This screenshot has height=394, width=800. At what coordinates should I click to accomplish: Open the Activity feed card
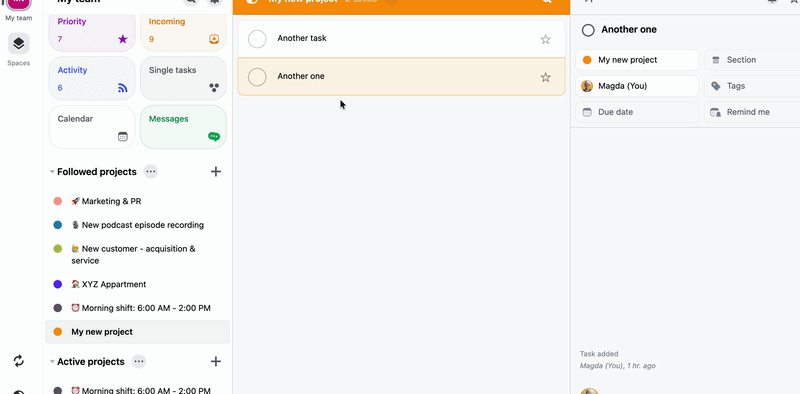[92, 78]
